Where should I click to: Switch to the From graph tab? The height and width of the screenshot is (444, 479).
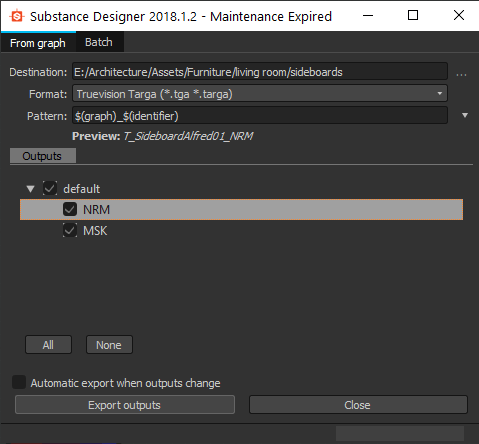38,43
